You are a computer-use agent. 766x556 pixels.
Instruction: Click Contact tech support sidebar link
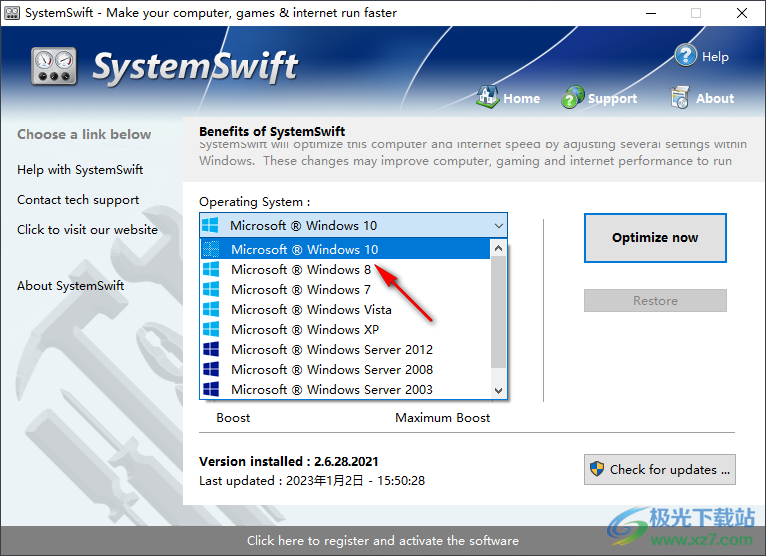[x=78, y=200]
